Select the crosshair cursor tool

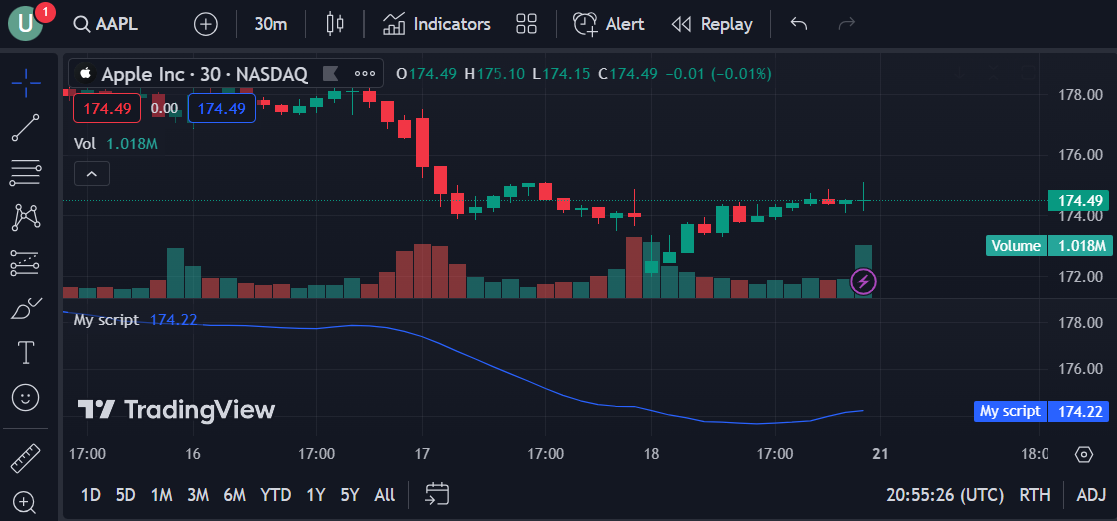[26, 83]
